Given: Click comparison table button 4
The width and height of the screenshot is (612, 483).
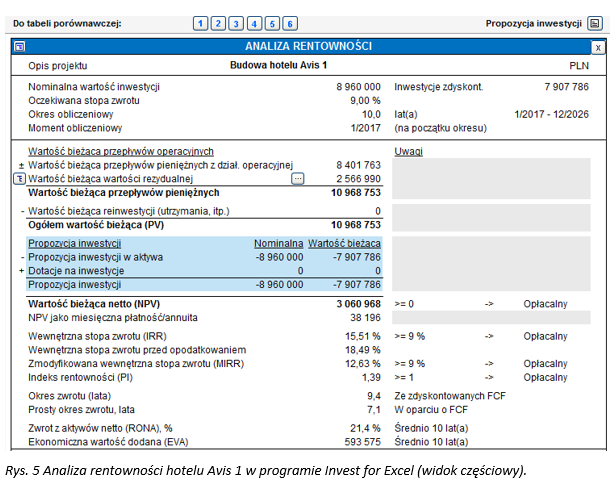Looking at the screenshot, I should pyautogui.click(x=254, y=23).
